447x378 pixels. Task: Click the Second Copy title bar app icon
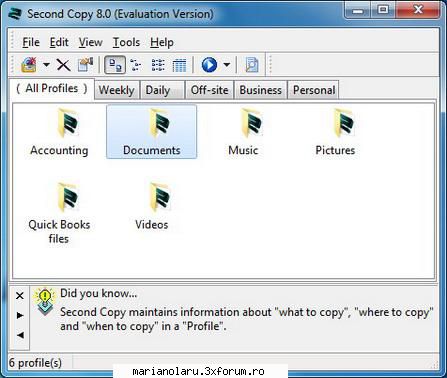coord(15,14)
